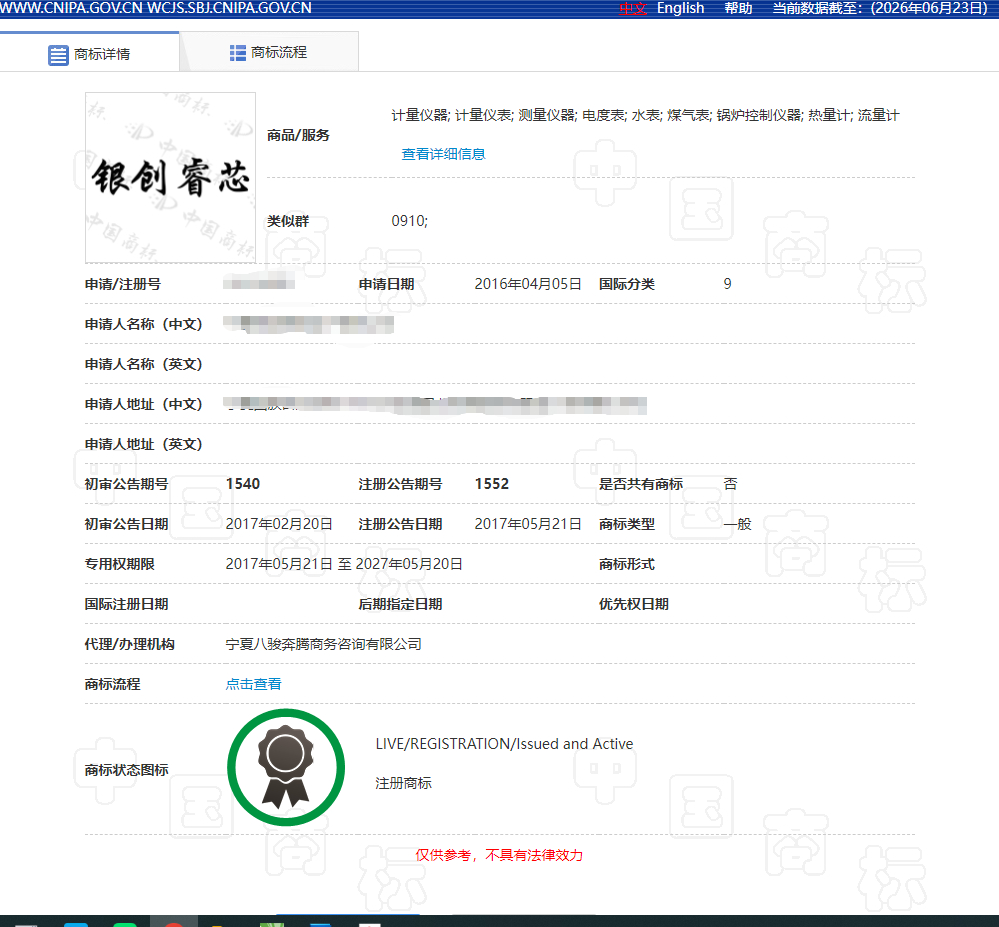Click the 优先权日期 label
Image resolution: width=999 pixels, height=927 pixels.
tap(633, 604)
